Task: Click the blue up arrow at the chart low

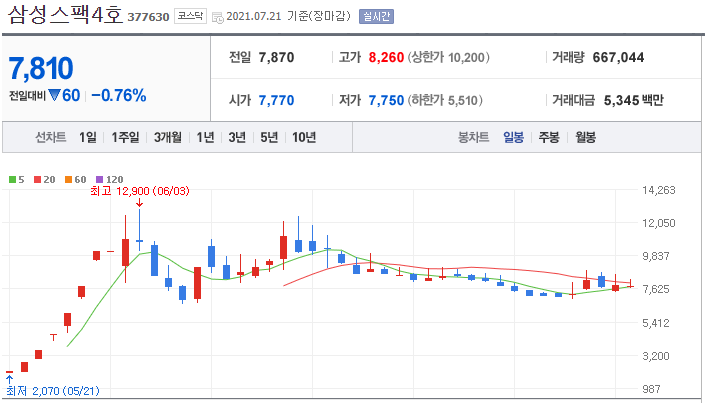Action: (x=9, y=379)
